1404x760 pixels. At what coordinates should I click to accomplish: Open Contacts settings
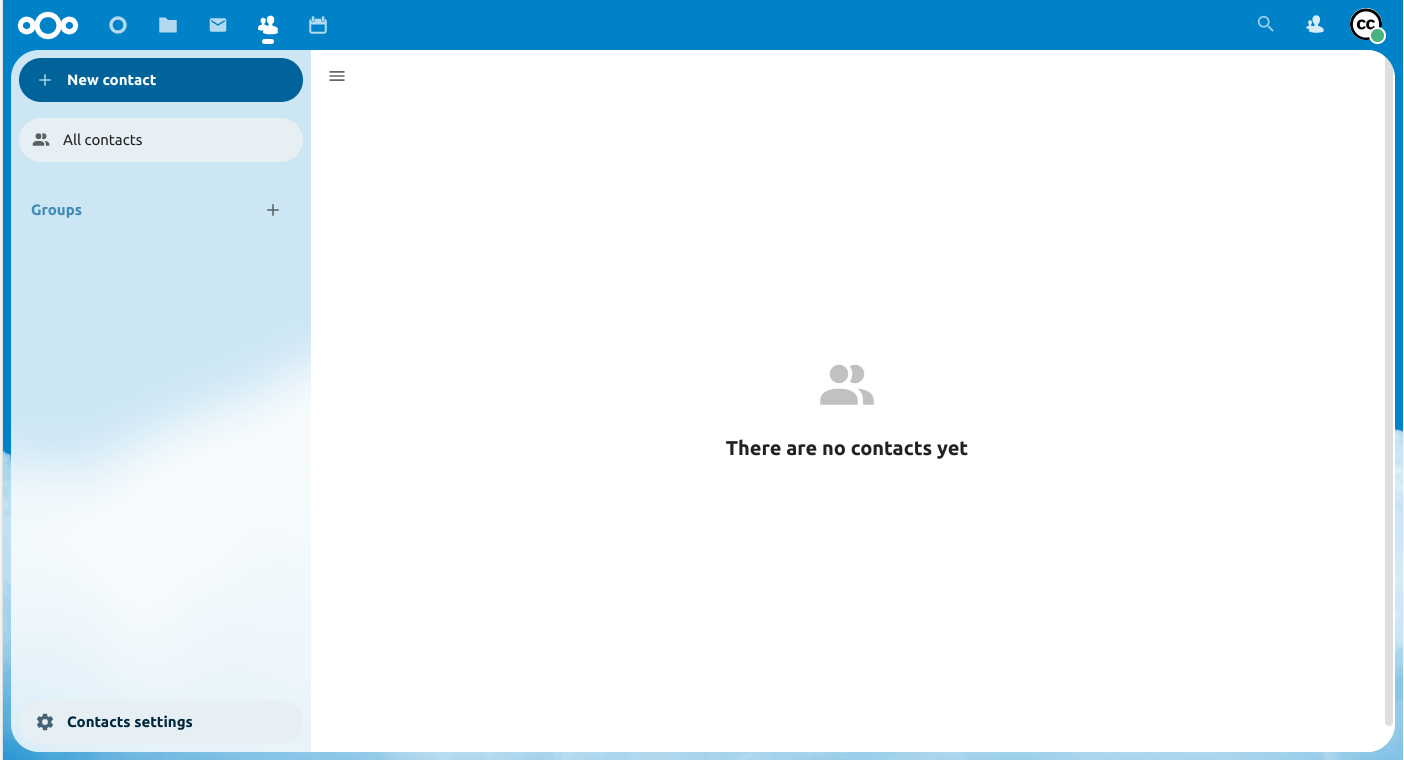(x=129, y=721)
